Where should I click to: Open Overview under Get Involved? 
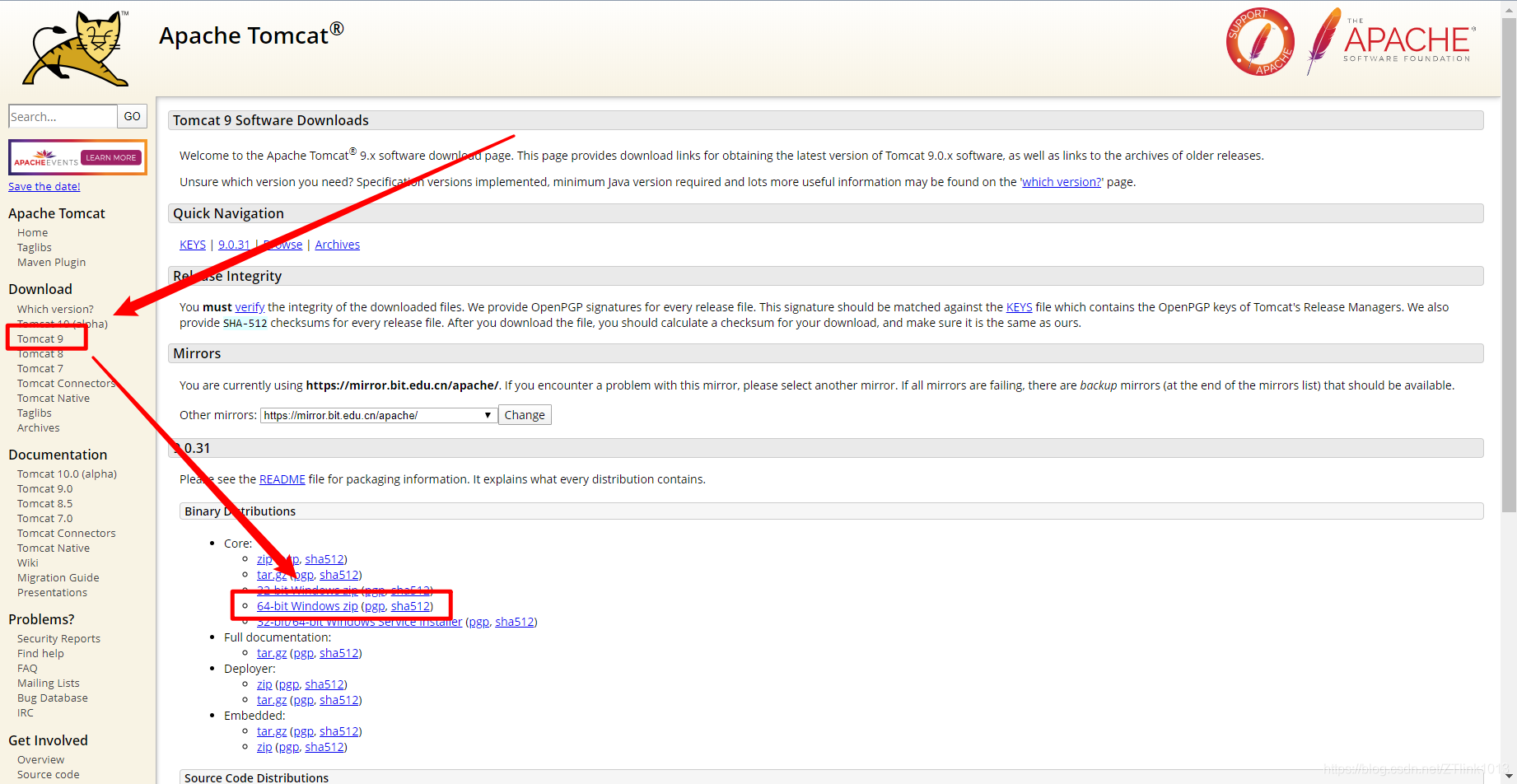(41, 760)
